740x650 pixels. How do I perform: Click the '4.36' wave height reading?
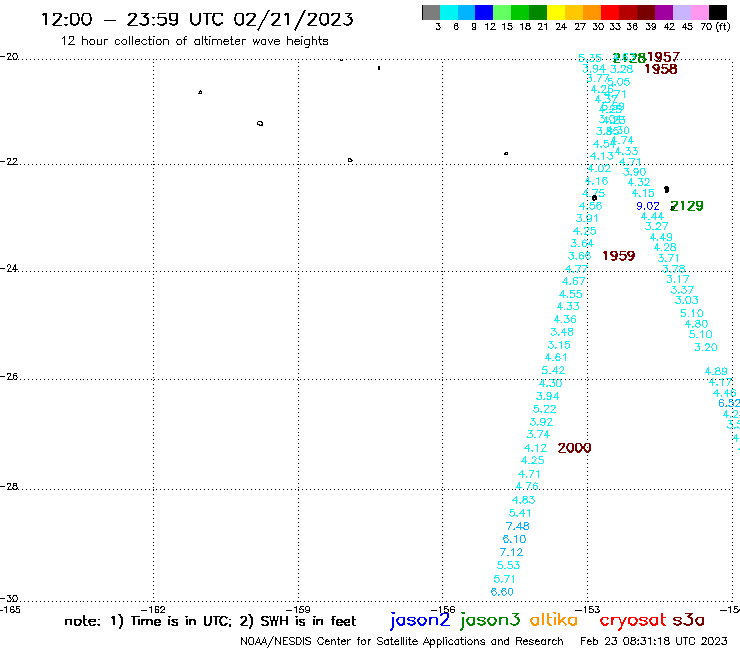(x=565, y=319)
